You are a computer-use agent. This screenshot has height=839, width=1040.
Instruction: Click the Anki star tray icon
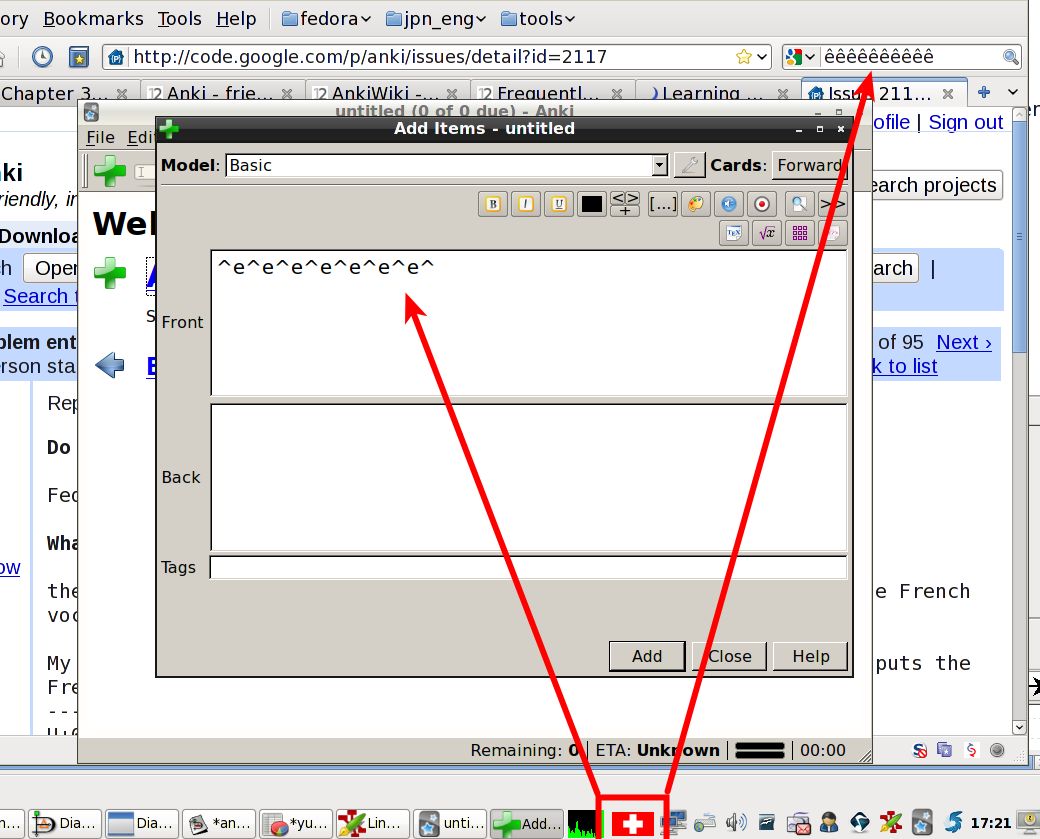(922, 823)
